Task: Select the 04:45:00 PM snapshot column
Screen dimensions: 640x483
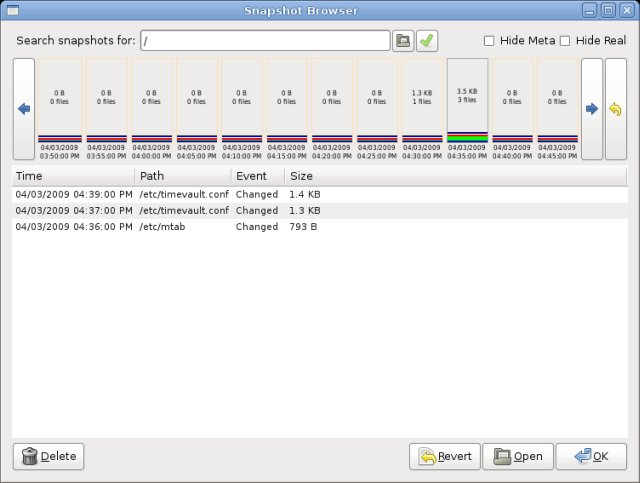Action: (x=558, y=109)
